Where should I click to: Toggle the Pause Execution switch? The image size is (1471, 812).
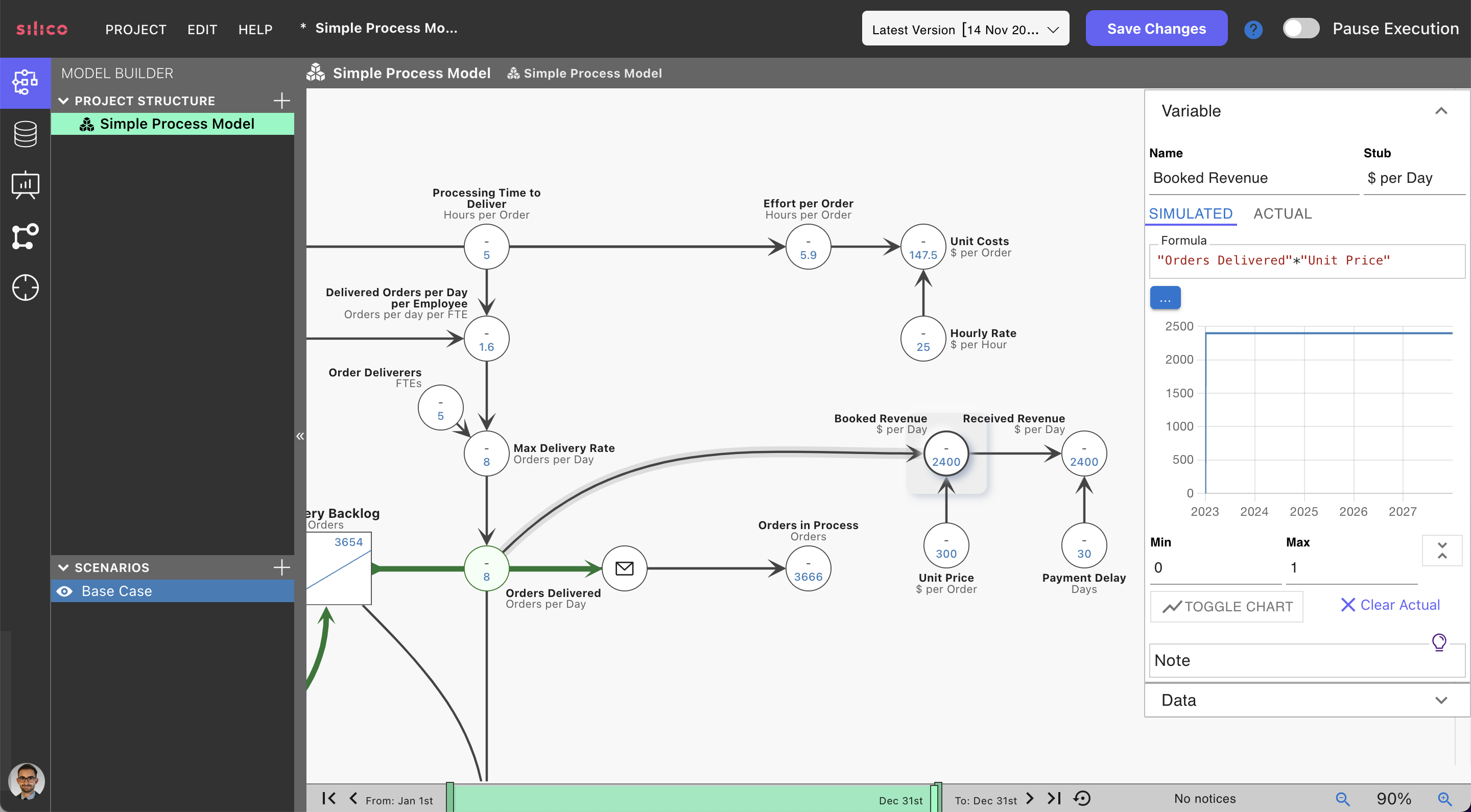tap(1300, 29)
